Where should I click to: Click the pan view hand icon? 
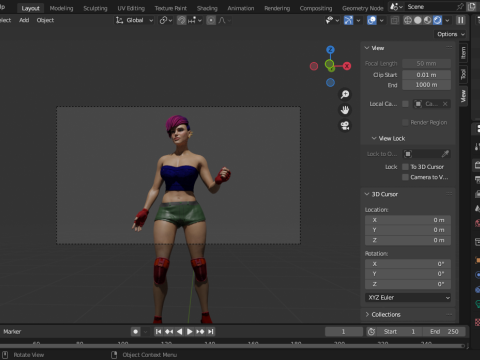coord(345,110)
